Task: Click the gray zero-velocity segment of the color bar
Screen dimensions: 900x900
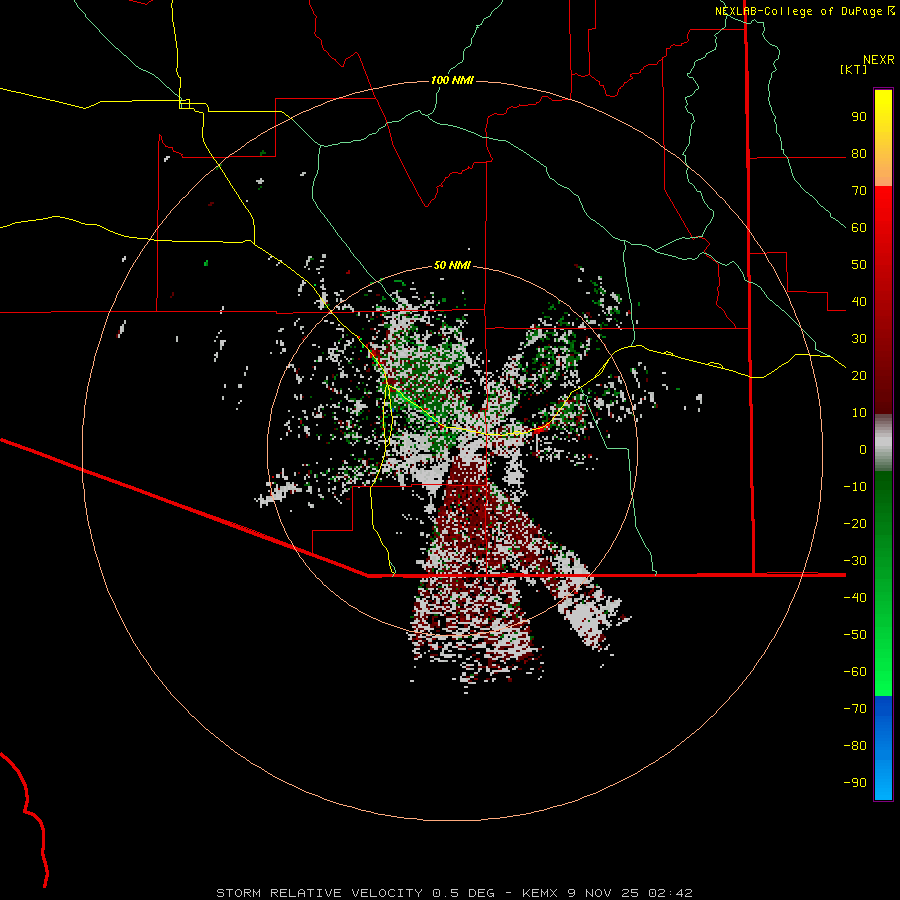Action: [x=883, y=443]
